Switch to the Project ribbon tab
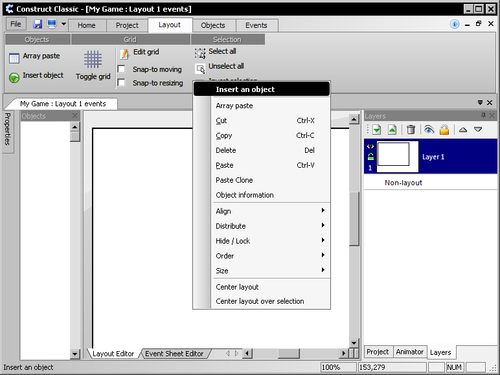Screen dimensions: 500x375 (127, 25)
